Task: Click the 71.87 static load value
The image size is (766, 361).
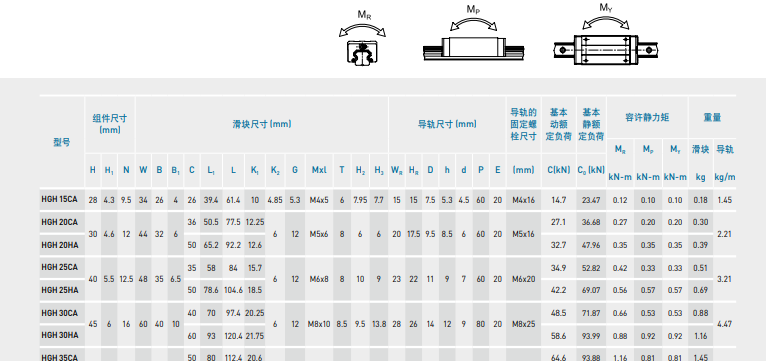Action: coord(591,313)
